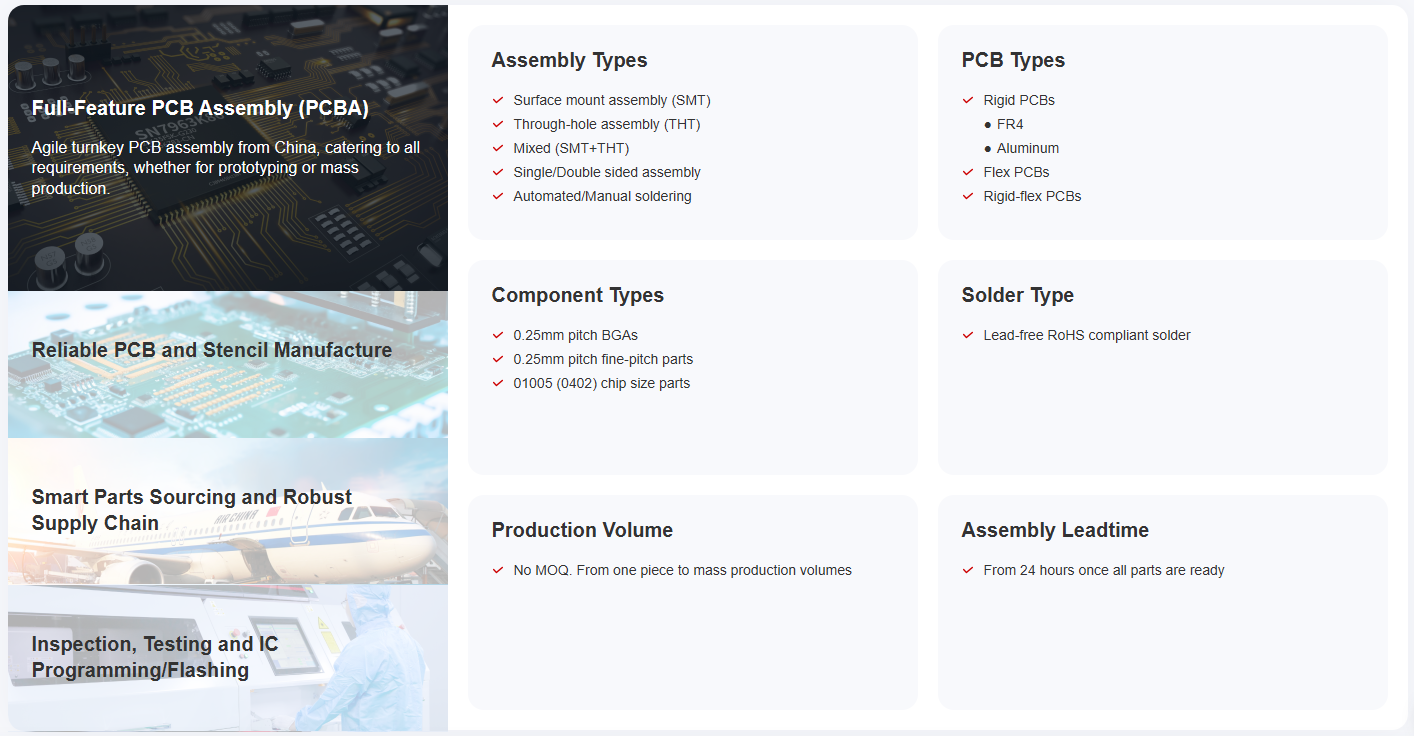Click the Aluminum bullet item
Screen dimensions: 1414x736
tap(1027, 148)
